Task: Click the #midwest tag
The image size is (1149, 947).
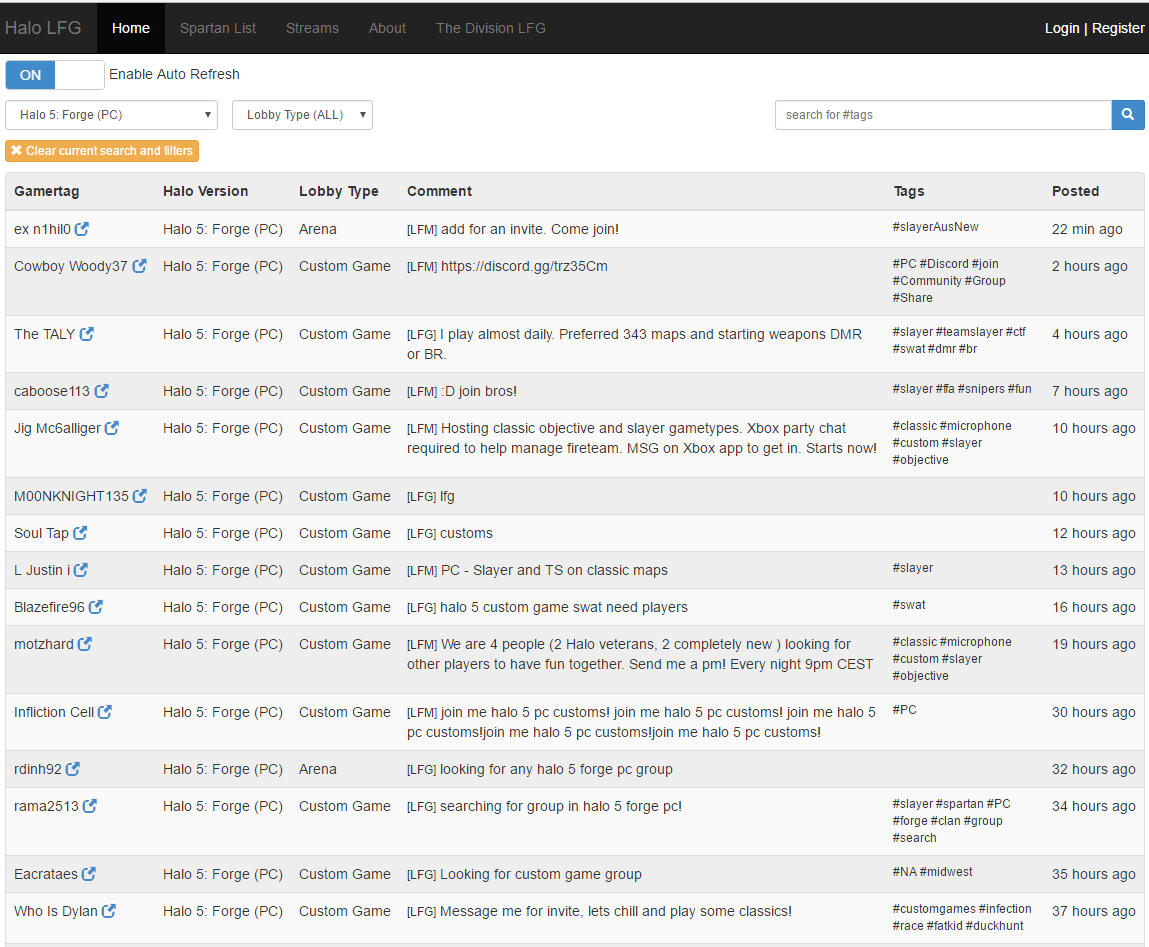Action: [946, 872]
